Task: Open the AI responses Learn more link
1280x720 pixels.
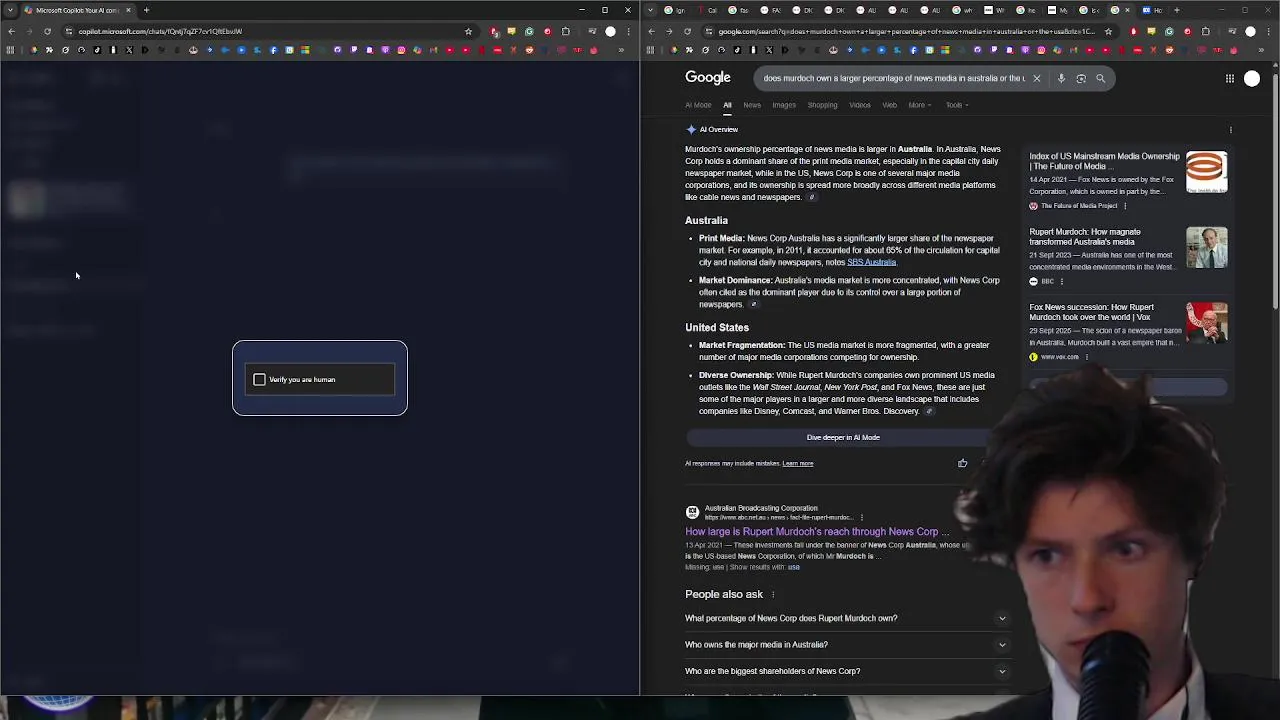Action: point(797,464)
